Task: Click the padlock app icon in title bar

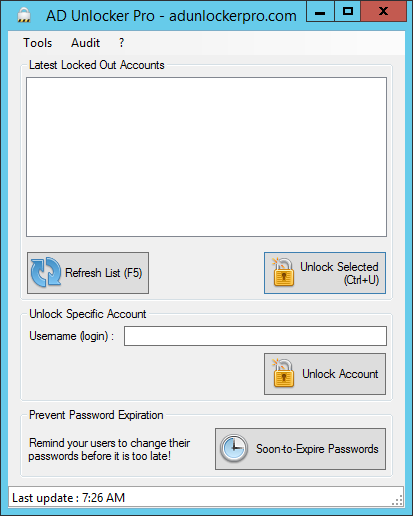Action: tap(24, 15)
